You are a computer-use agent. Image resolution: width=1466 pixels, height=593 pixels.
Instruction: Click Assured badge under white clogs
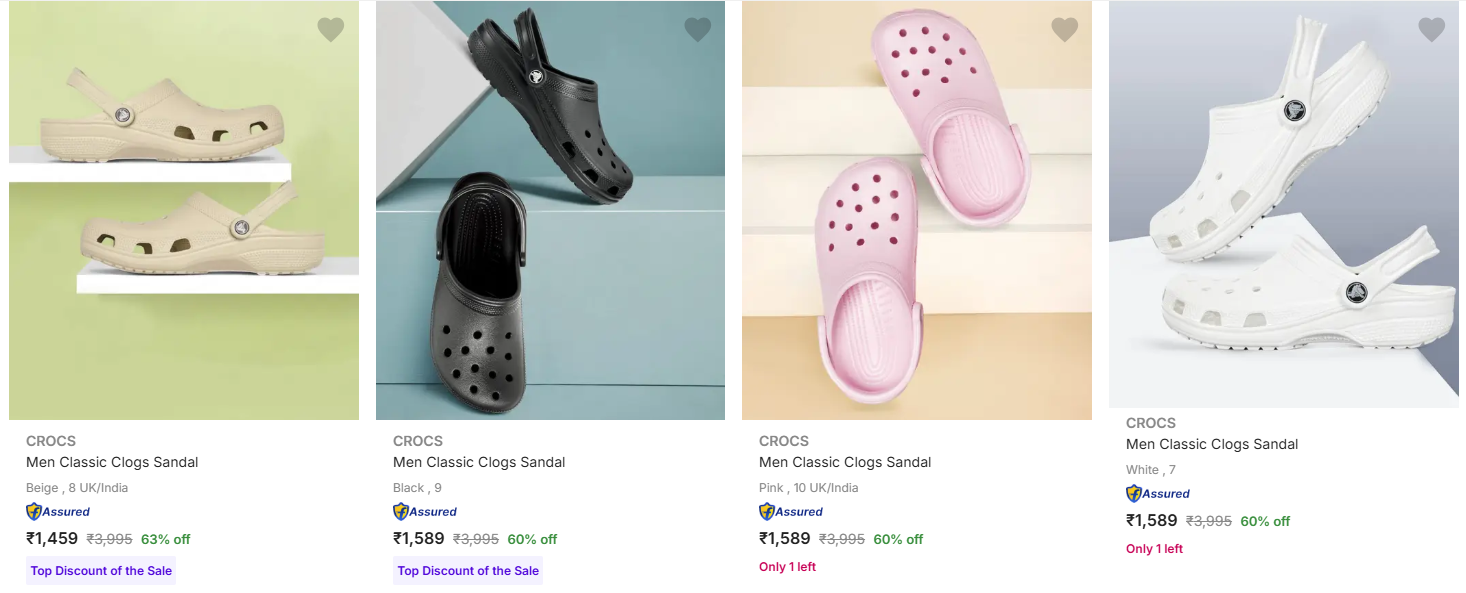(x=1158, y=494)
